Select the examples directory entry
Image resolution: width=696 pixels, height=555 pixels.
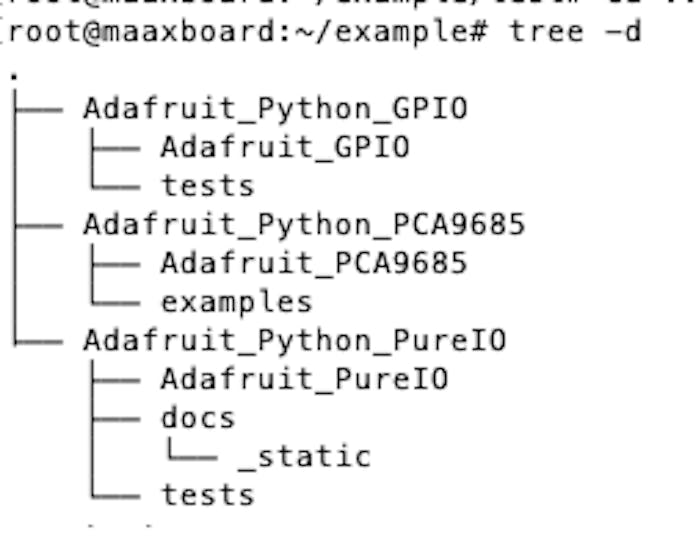coord(236,302)
